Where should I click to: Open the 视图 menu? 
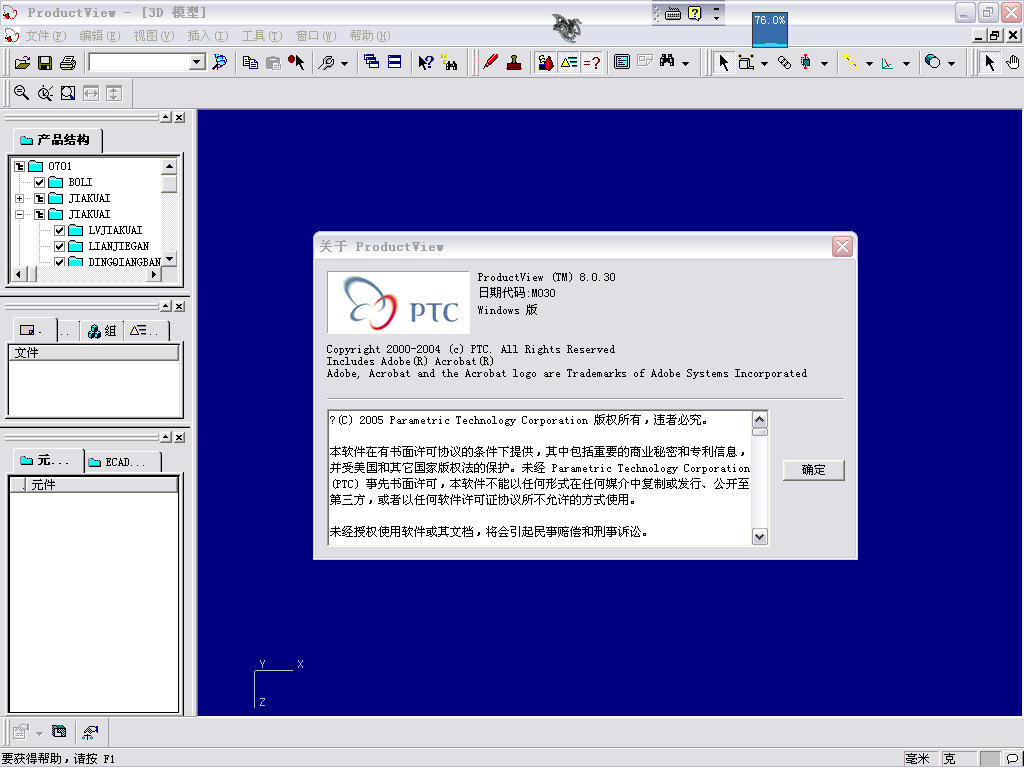click(153, 36)
